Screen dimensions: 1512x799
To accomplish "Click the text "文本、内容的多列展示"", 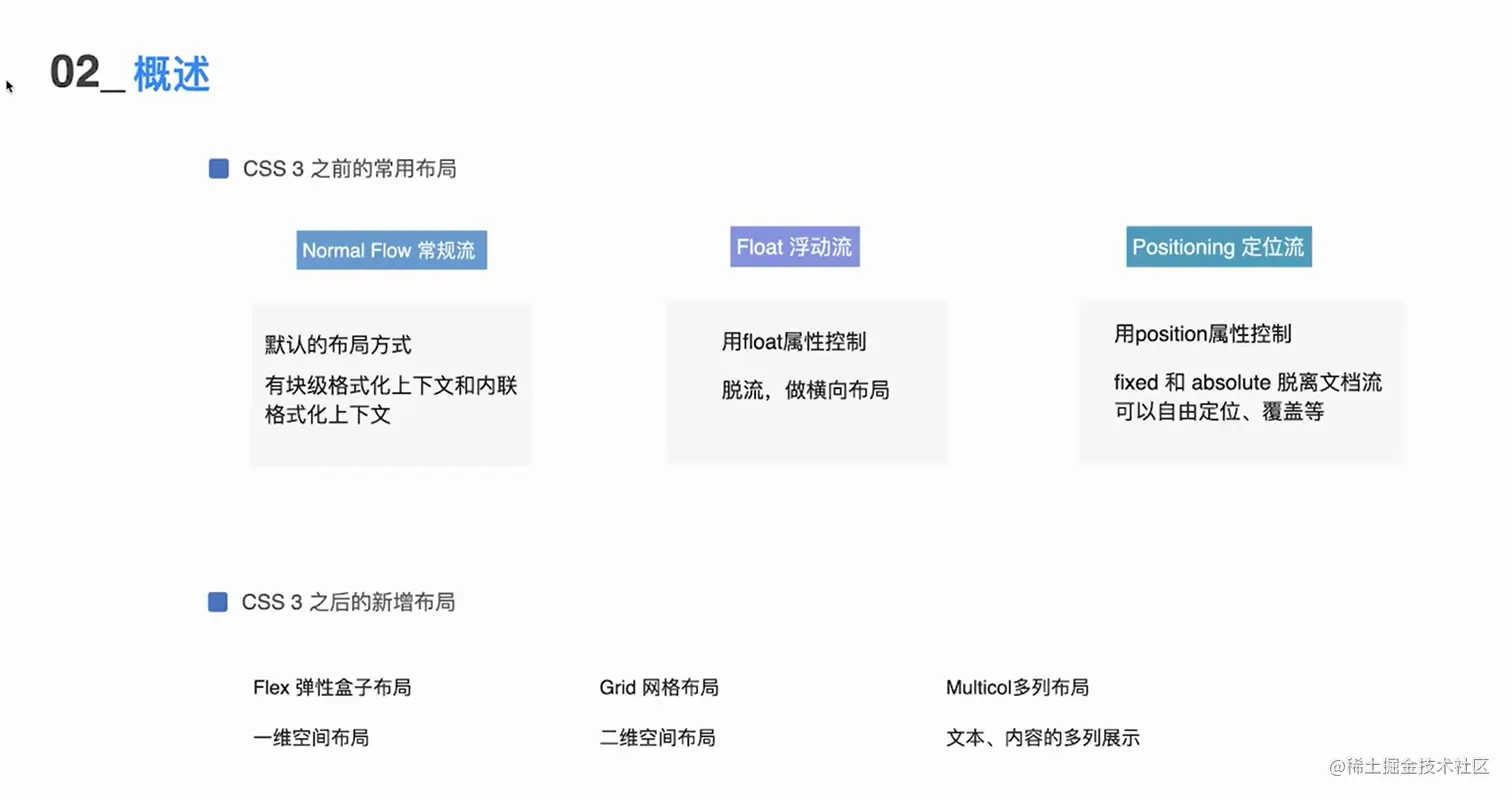I will (1043, 739).
